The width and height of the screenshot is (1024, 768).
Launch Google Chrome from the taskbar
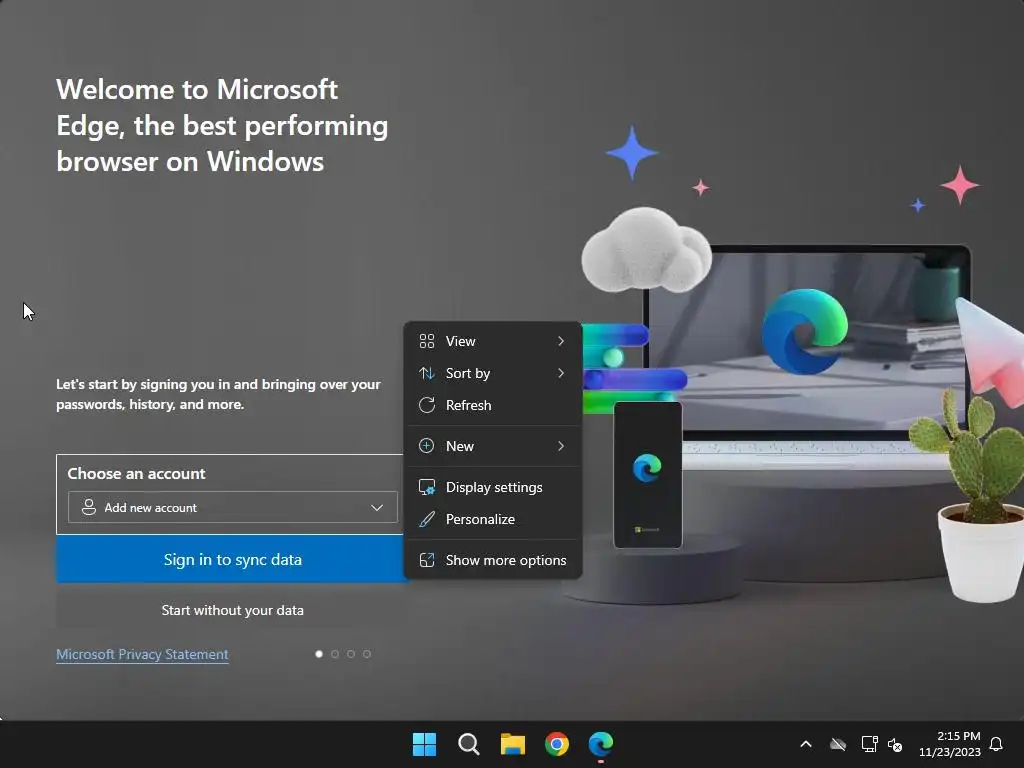click(557, 744)
